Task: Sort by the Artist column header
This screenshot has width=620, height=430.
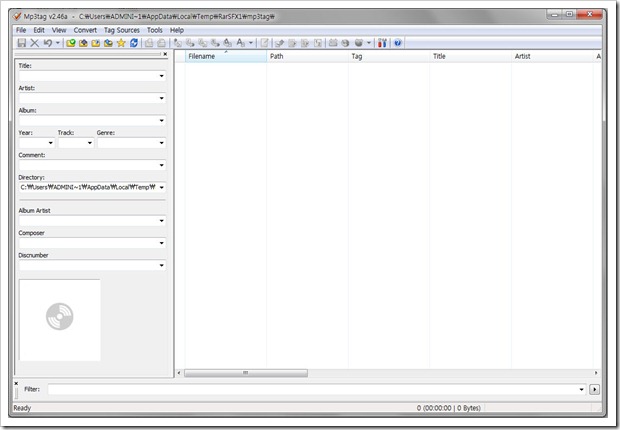Action: click(x=552, y=56)
